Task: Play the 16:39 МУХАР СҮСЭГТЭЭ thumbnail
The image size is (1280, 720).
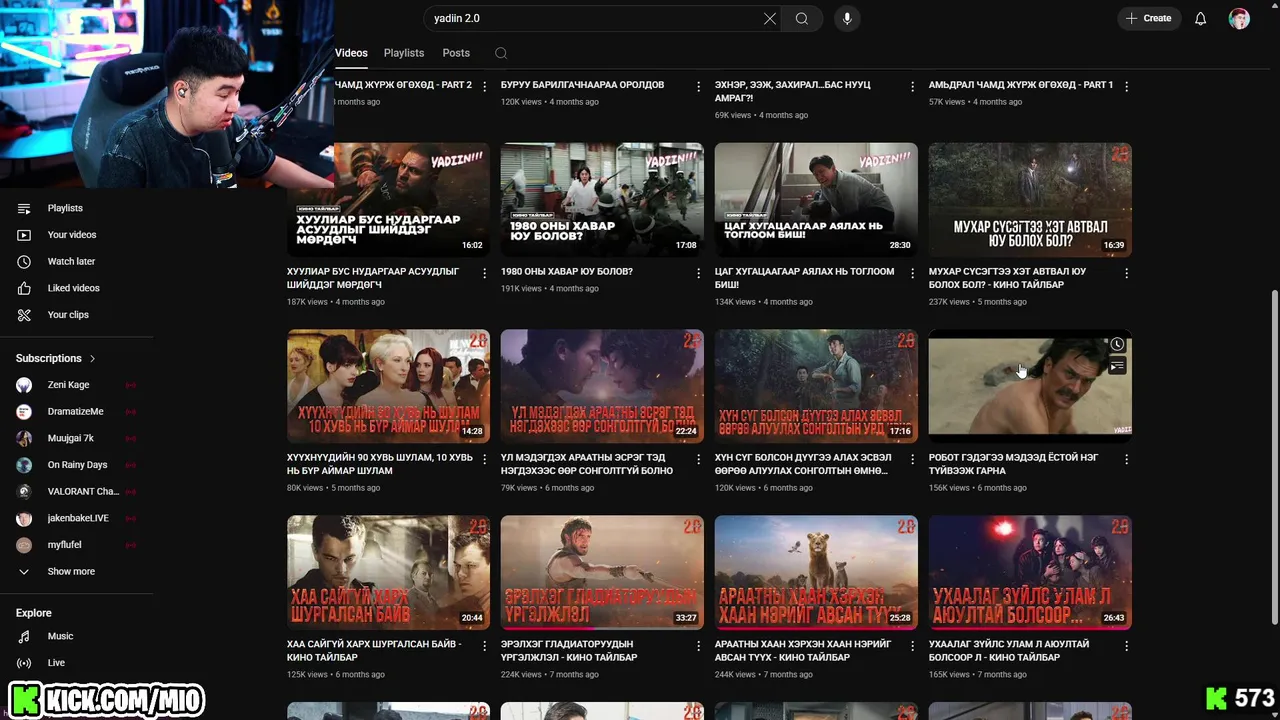Action: pyautogui.click(x=1030, y=200)
